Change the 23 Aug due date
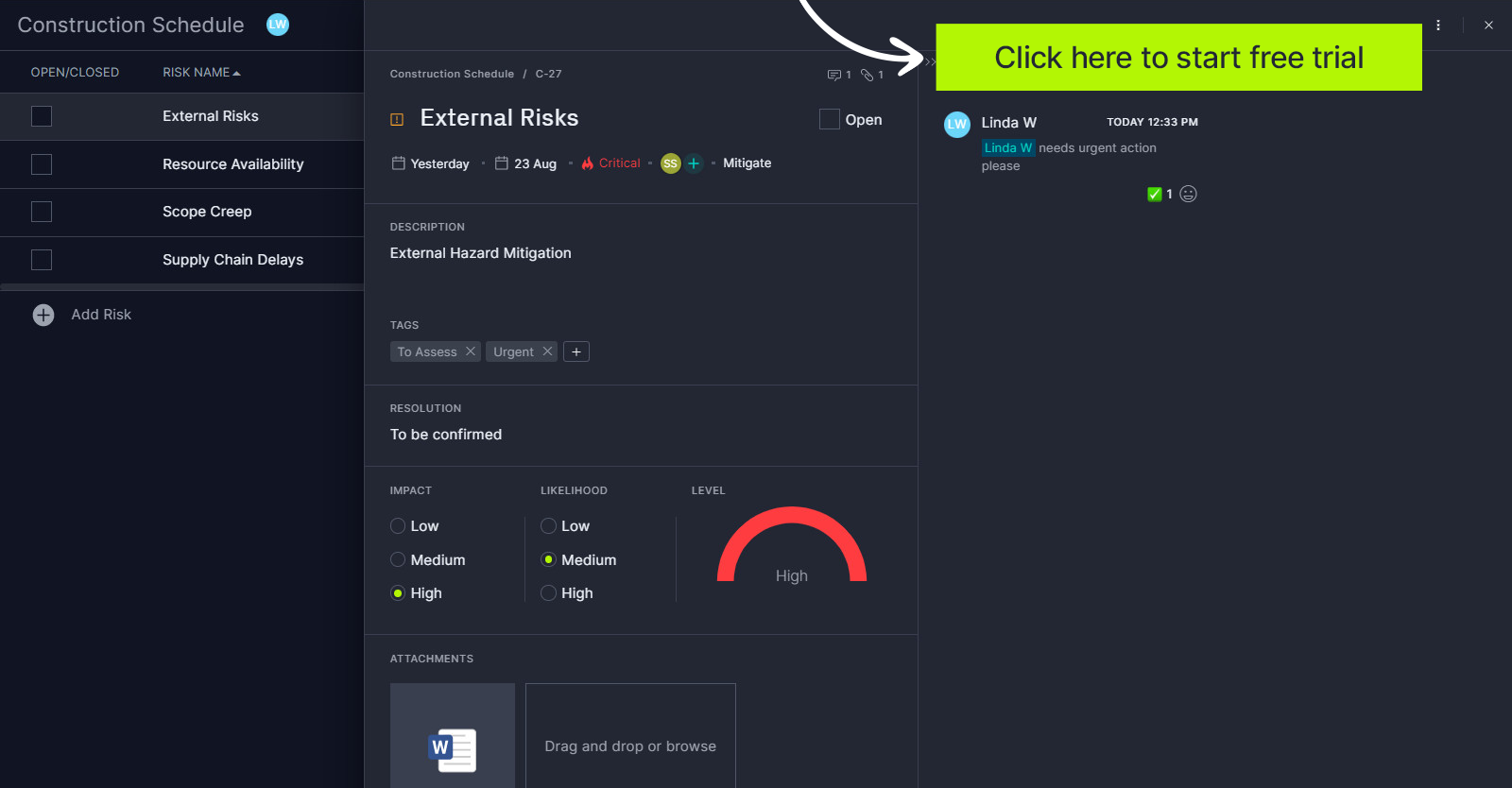1512x788 pixels. click(x=535, y=164)
